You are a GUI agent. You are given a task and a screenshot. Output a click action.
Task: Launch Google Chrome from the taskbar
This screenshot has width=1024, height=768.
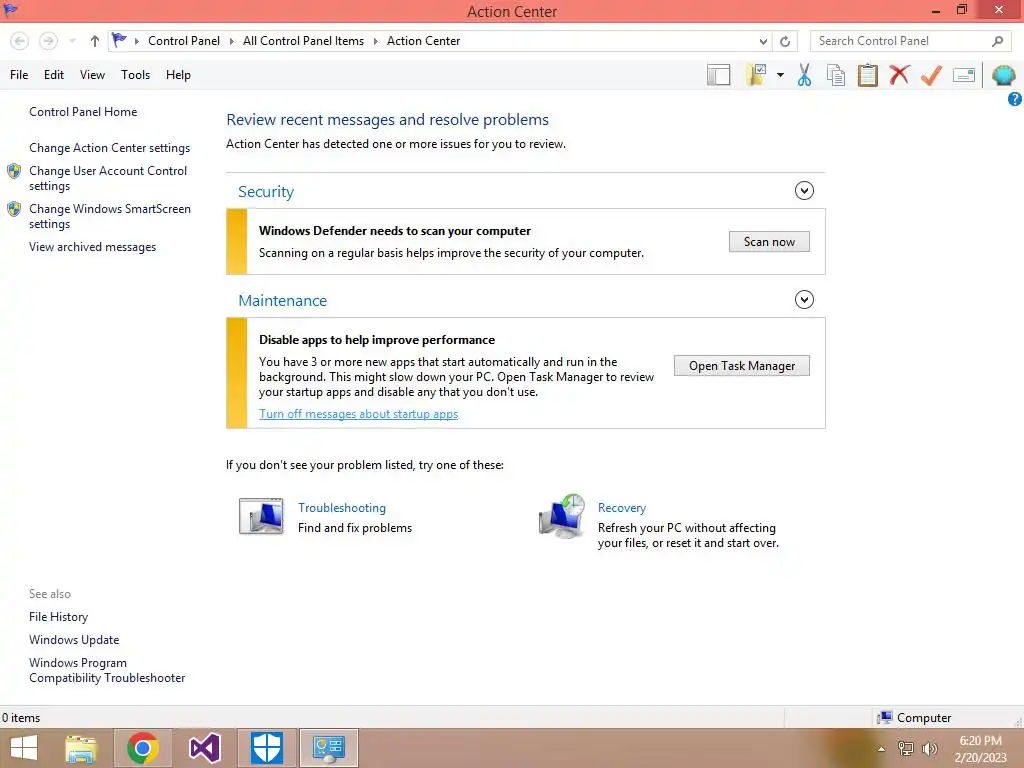coord(143,748)
